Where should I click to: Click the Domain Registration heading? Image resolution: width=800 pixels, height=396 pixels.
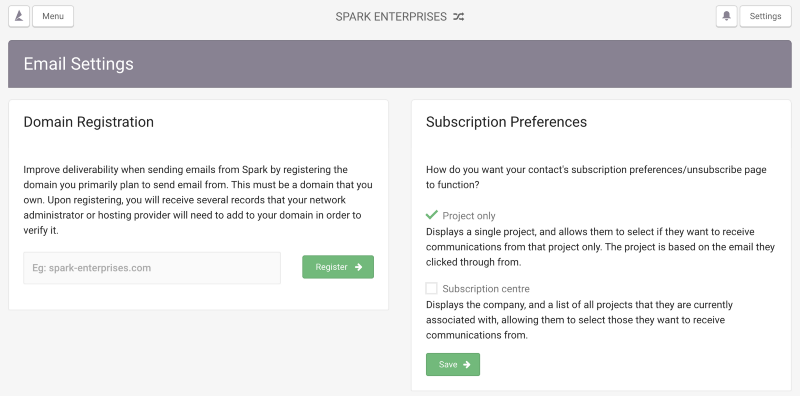click(x=89, y=122)
